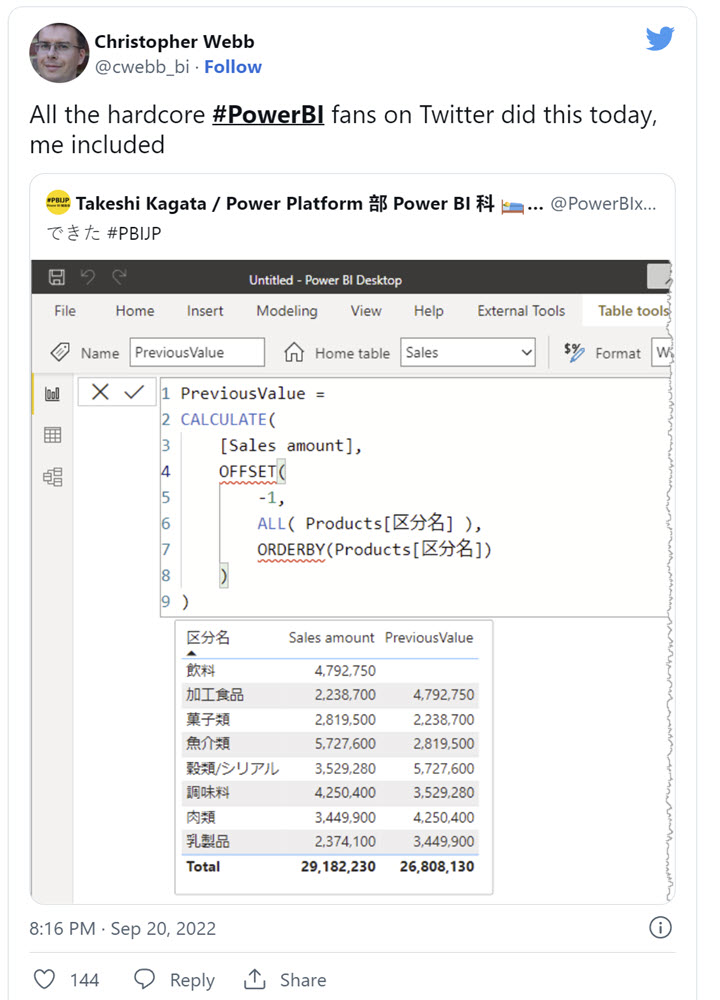Open the Table tools tab

point(633,311)
